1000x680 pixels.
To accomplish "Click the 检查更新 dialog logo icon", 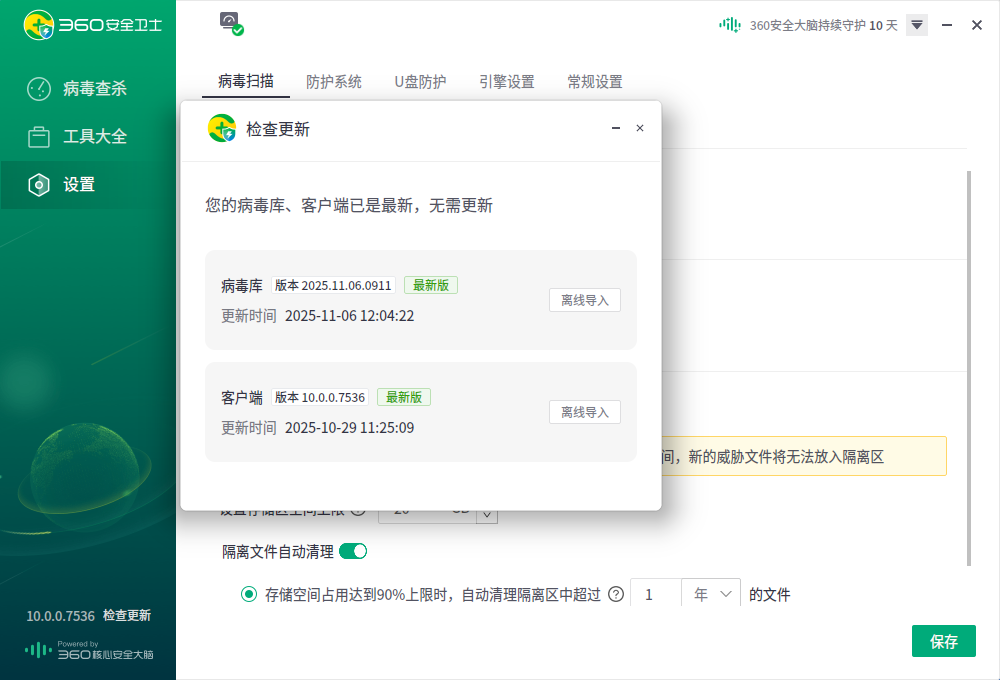I will (x=222, y=128).
